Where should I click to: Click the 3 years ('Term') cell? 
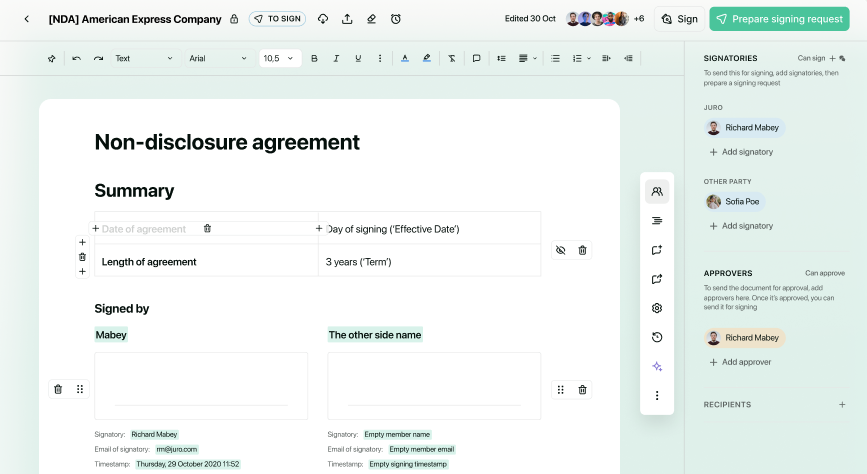430,262
